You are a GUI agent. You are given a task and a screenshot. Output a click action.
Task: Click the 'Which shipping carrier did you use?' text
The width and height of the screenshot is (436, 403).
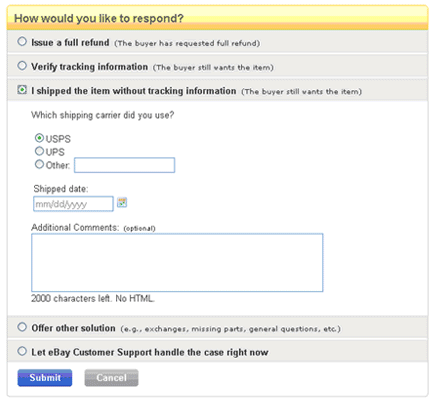pos(103,115)
